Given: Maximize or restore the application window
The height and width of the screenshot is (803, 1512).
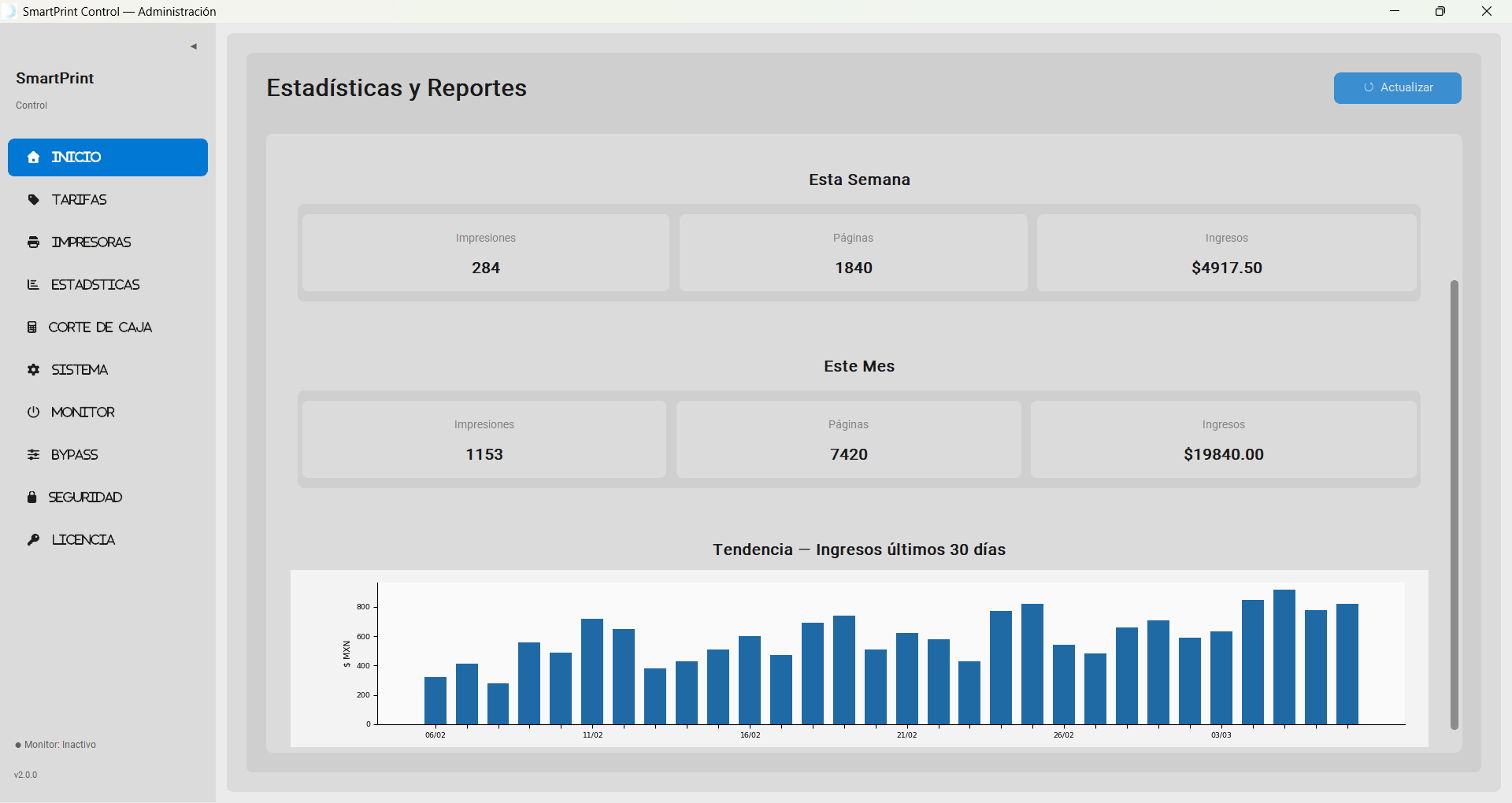Looking at the screenshot, I should coord(1440,12).
